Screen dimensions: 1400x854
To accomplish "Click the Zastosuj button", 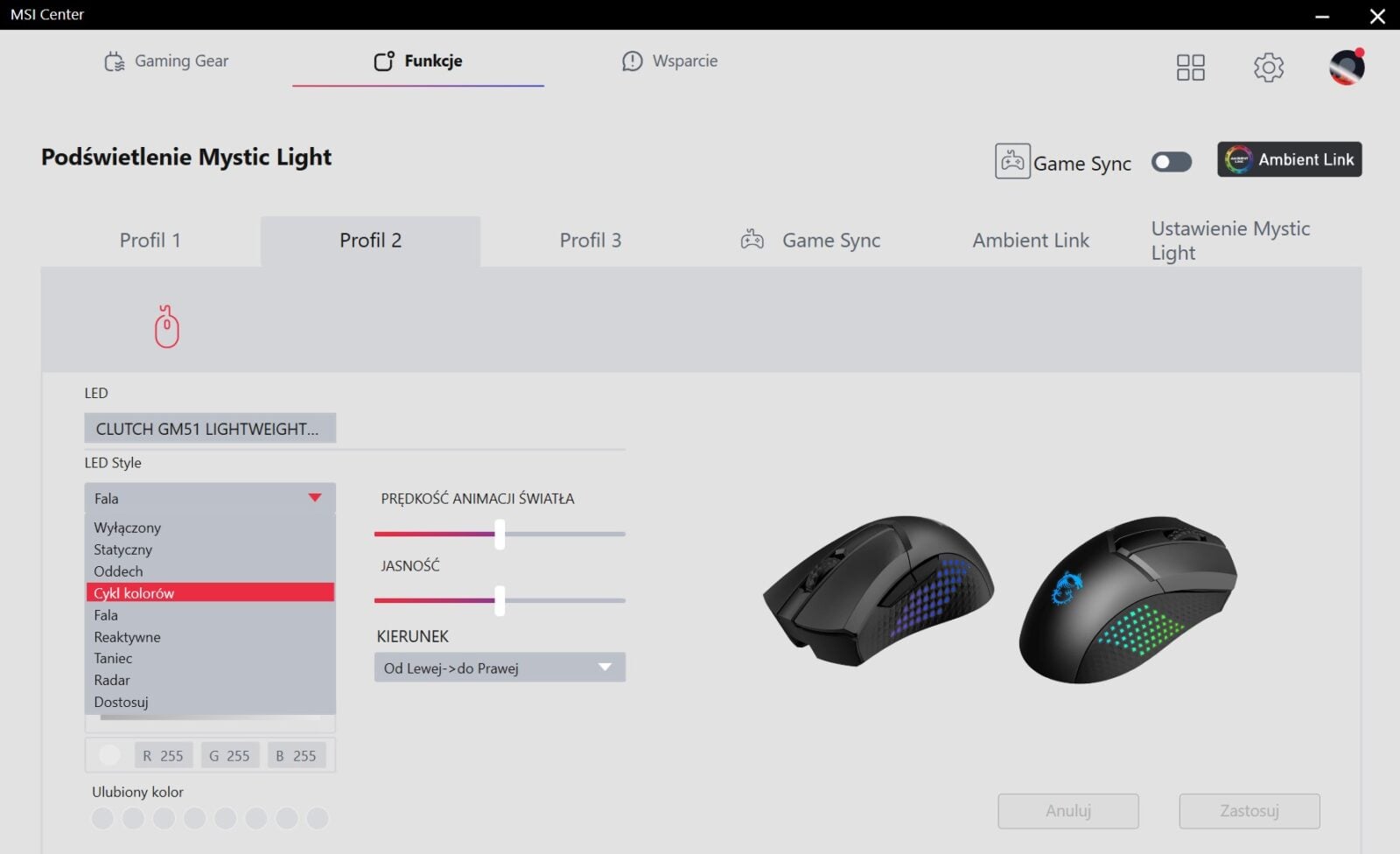I will point(1249,811).
